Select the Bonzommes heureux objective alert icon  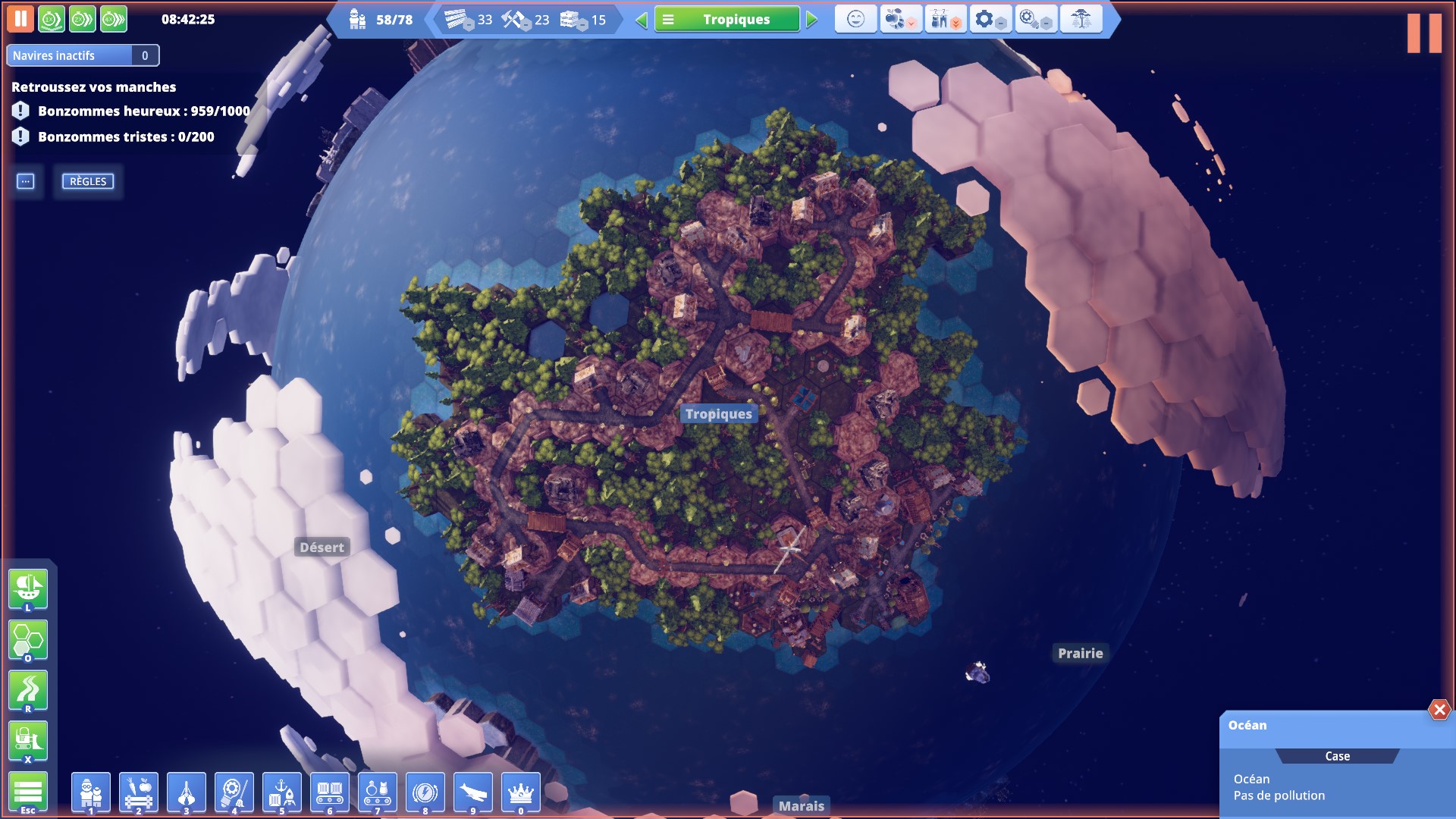(20, 111)
